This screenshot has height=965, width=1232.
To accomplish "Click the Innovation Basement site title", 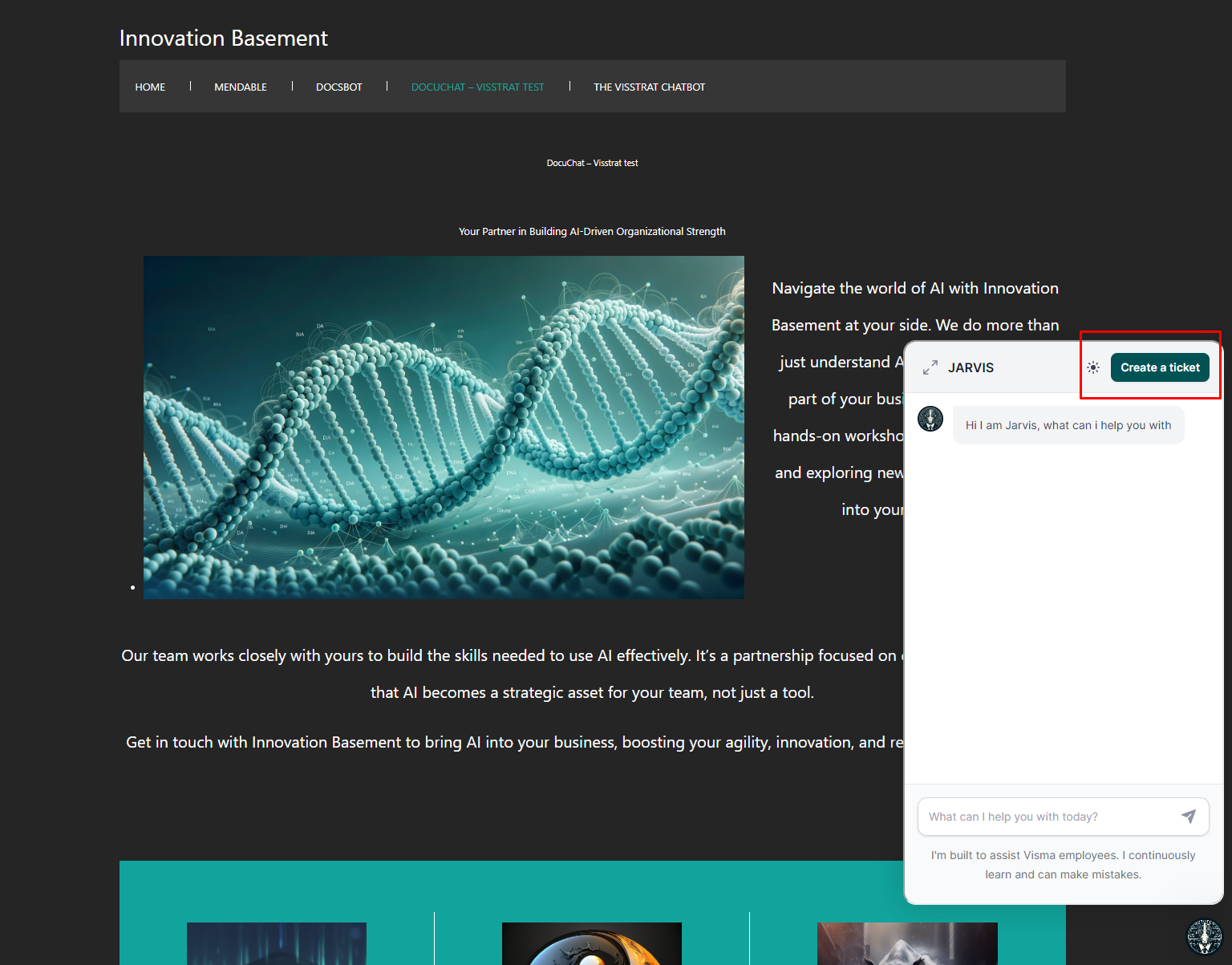I will coord(224,38).
